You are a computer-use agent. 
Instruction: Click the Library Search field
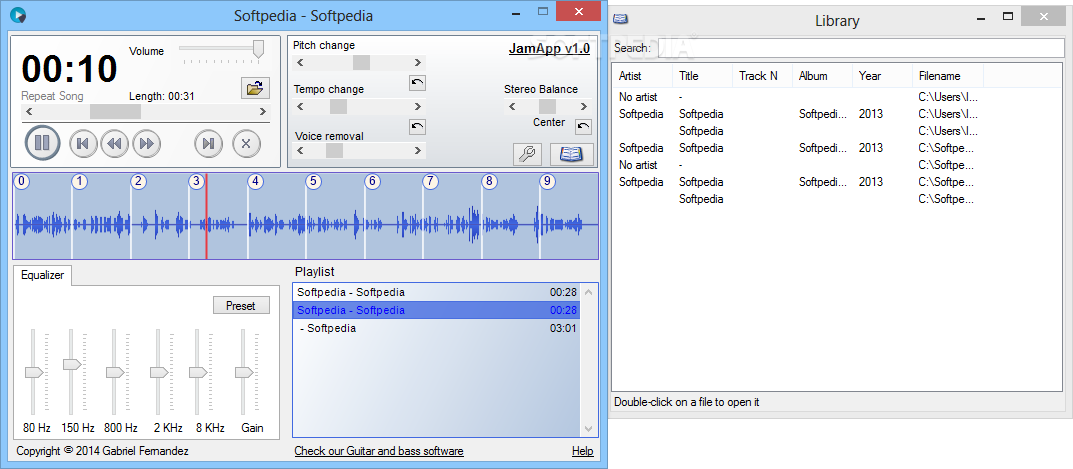[861, 48]
